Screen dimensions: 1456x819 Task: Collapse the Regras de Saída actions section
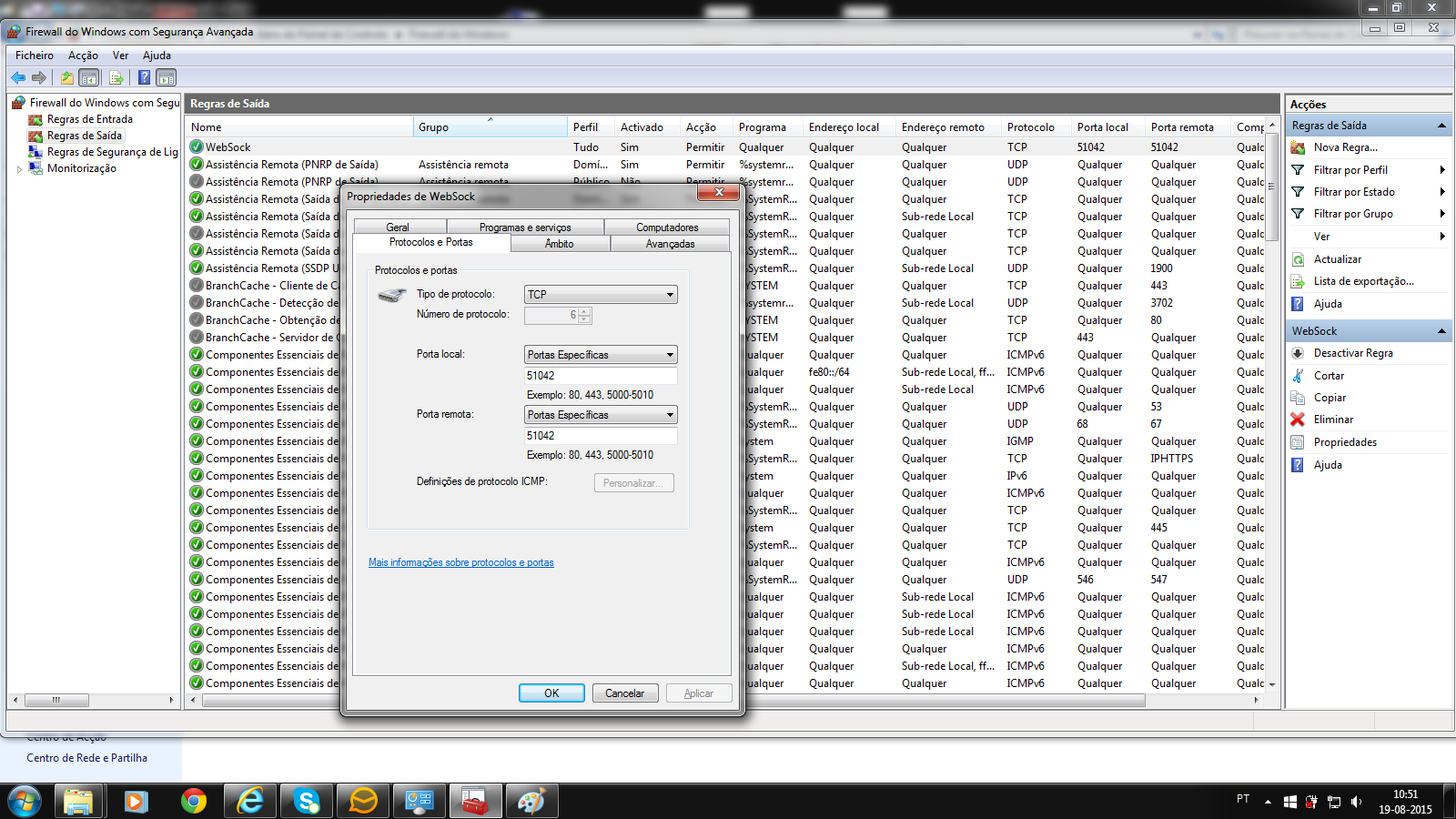1441,126
